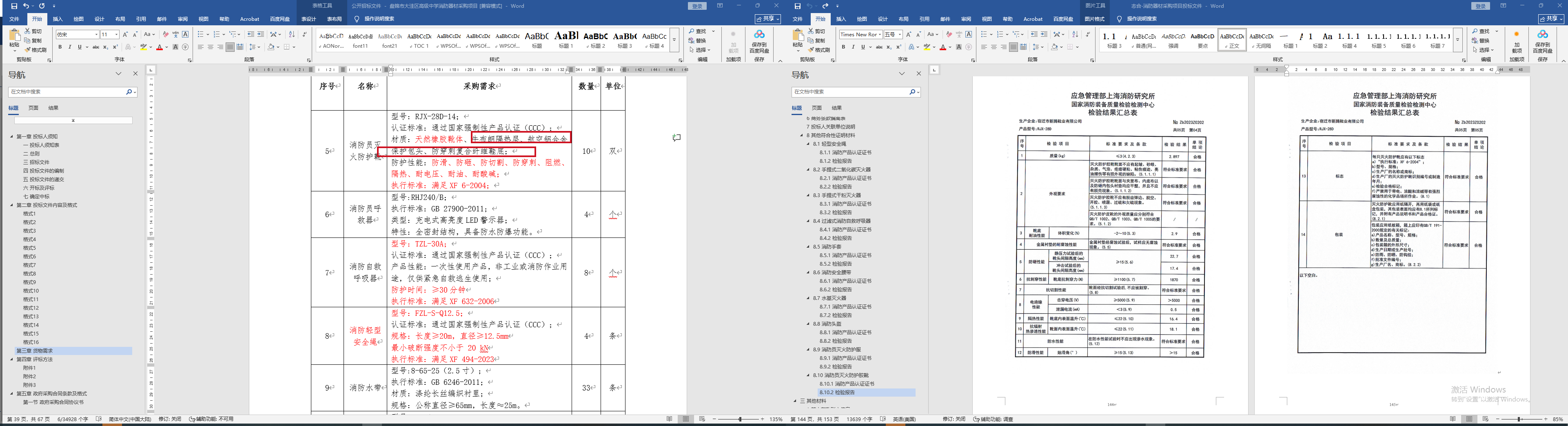Click Subscript icon in left window ribbon
The height and width of the screenshot is (426, 1568).
tap(105, 47)
